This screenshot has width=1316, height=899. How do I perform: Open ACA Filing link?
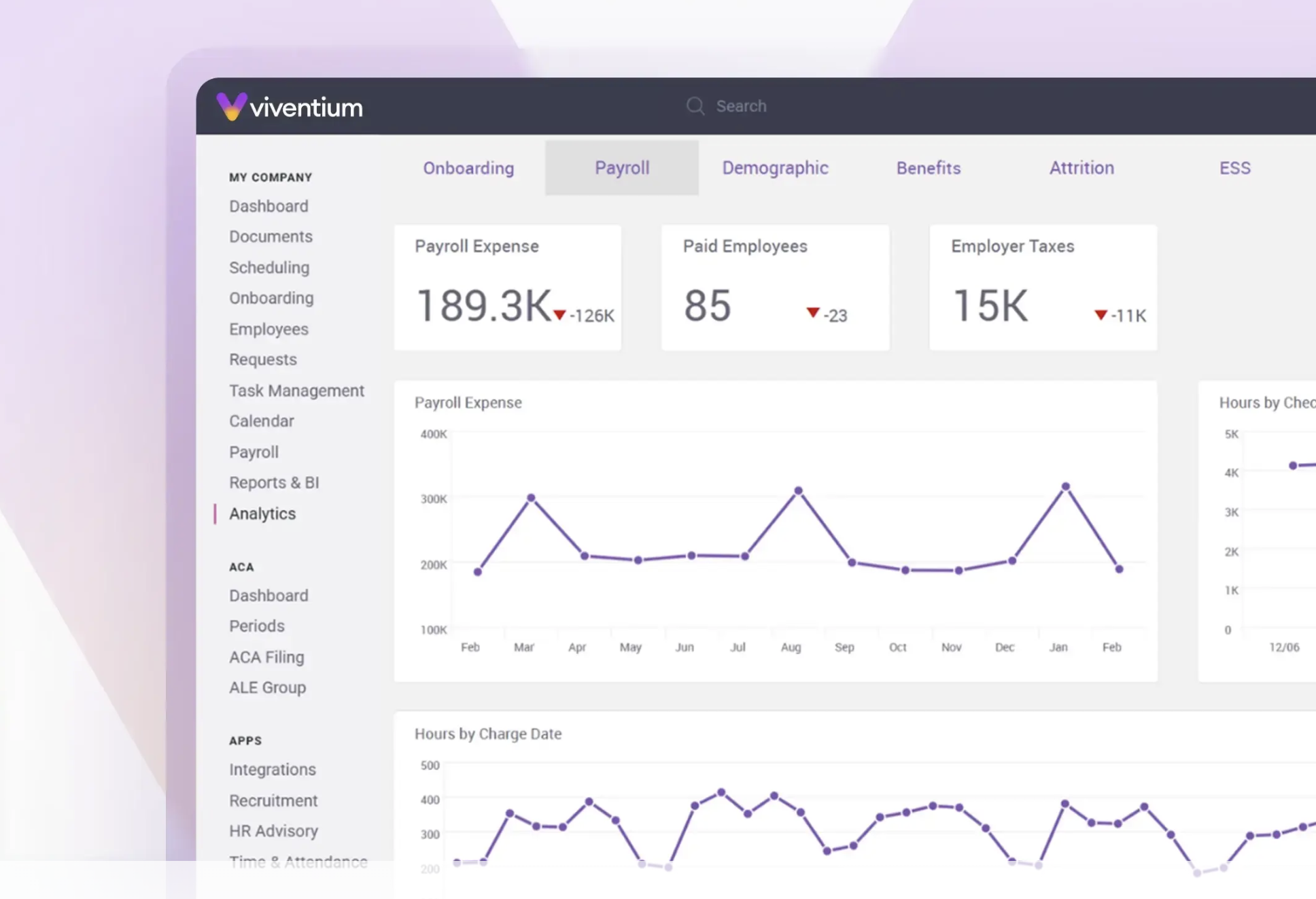266,657
